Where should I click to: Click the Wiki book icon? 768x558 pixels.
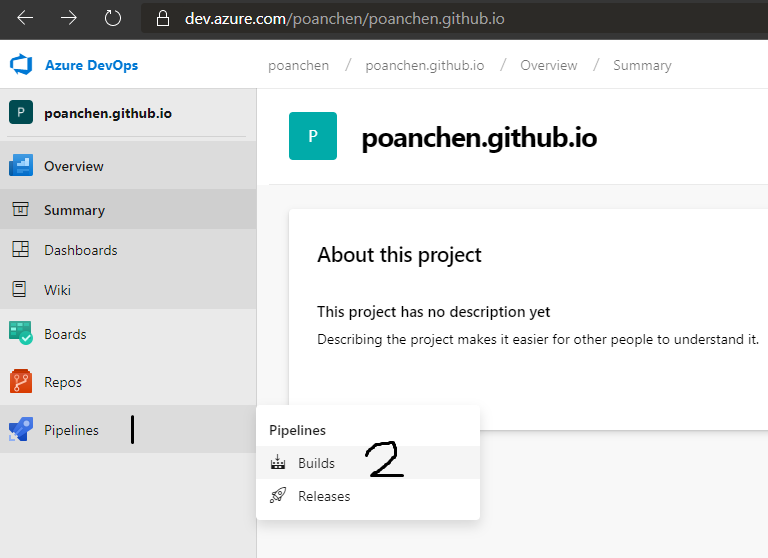(20, 289)
